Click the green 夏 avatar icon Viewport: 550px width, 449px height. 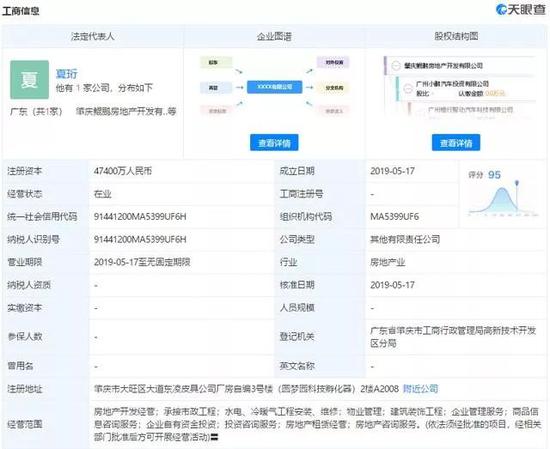29,80
